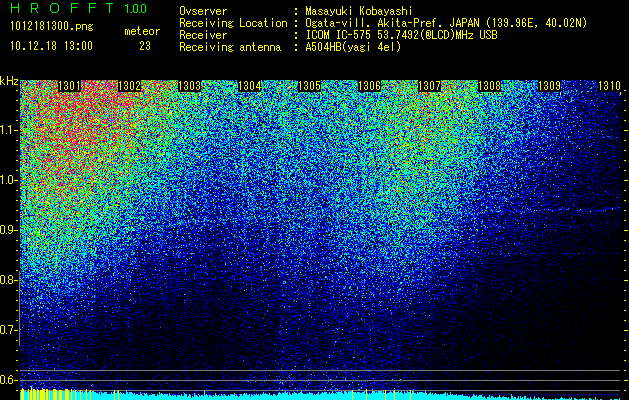
Task: Click the 1.1 frequency axis label
Action: [x=8, y=130]
